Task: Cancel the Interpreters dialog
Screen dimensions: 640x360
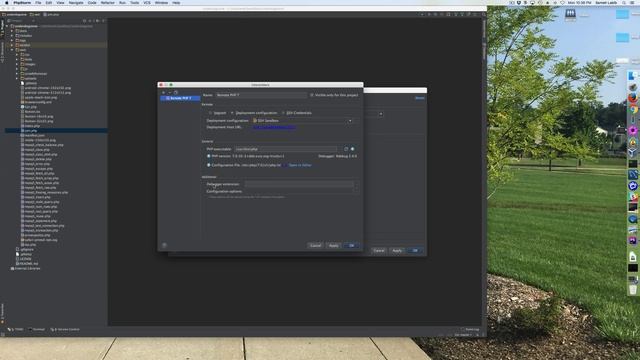Action: click(x=316, y=246)
